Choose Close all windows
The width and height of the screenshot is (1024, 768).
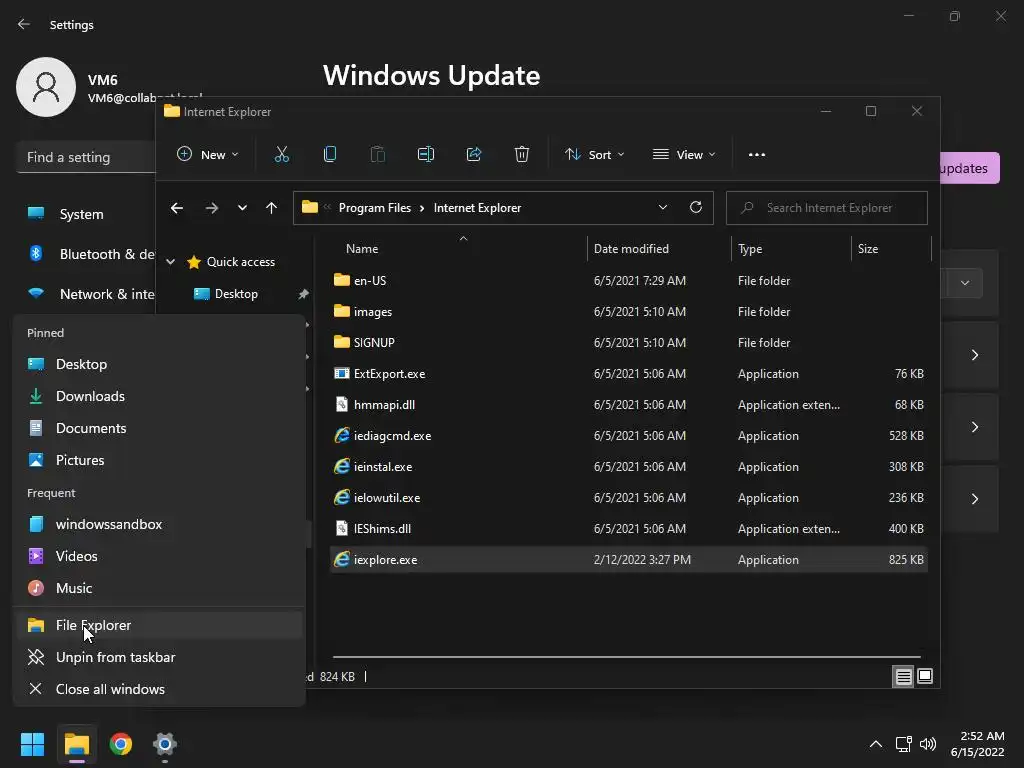[159, 690]
